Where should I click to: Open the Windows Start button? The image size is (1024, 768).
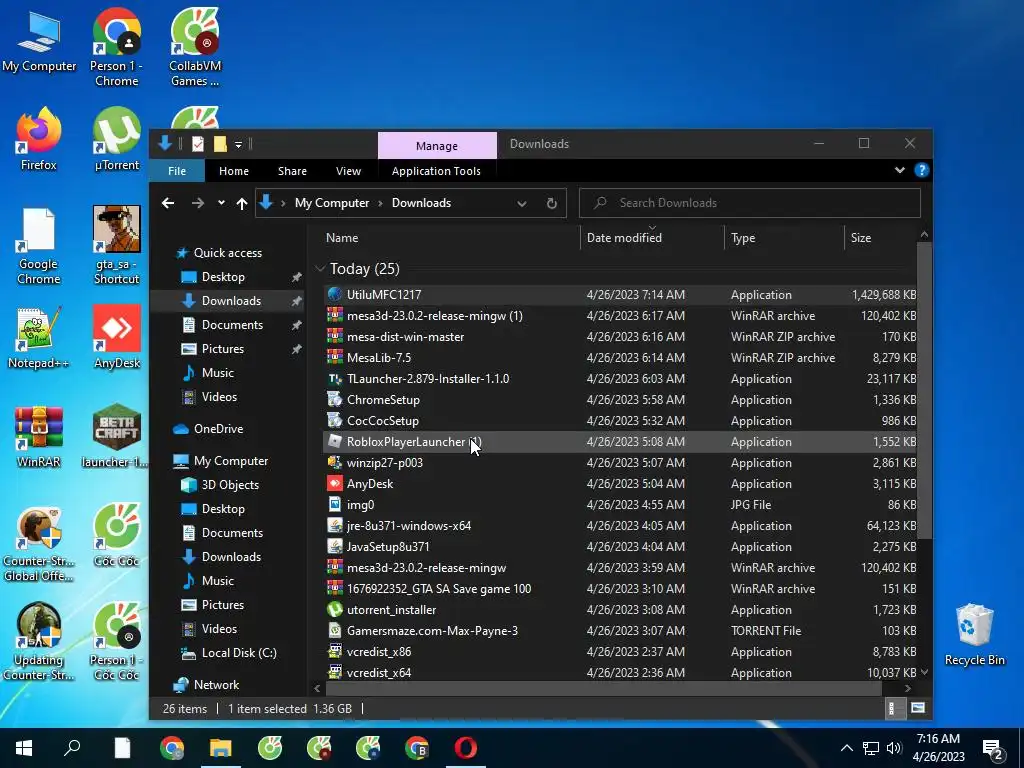[24, 748]
